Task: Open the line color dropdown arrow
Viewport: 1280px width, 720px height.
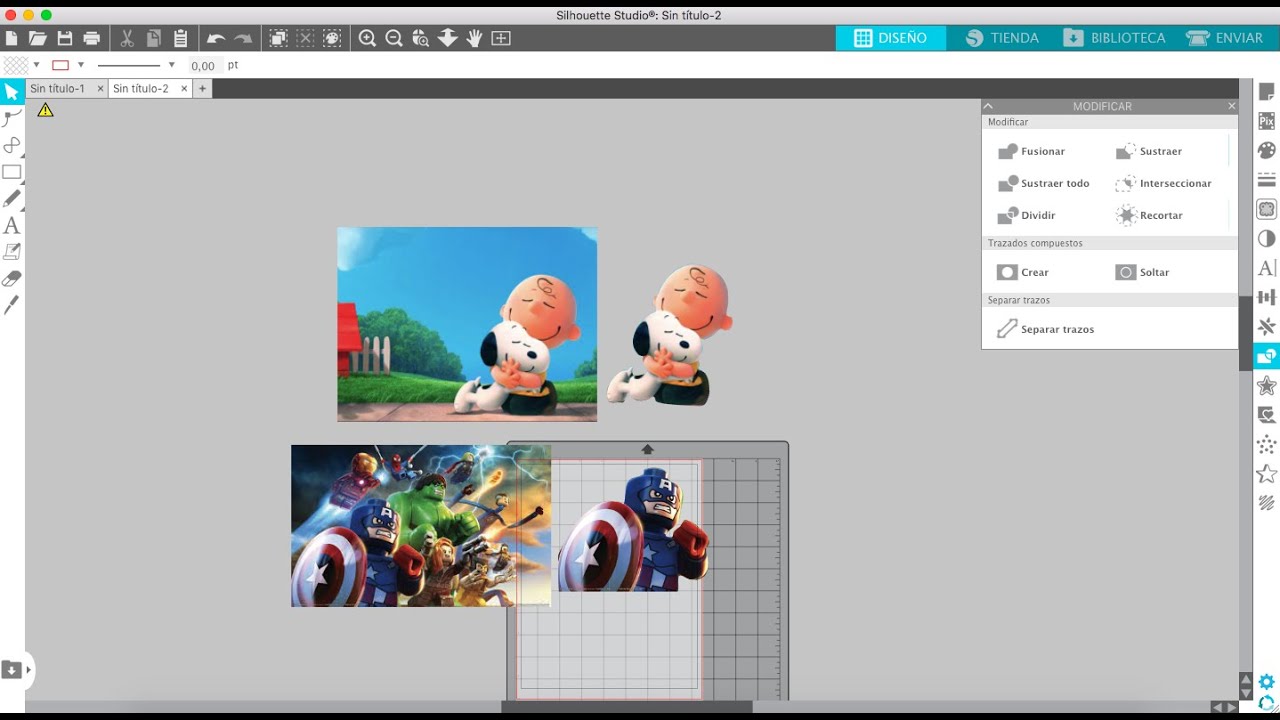Action: pyautogui.click(x=81, y=65)
